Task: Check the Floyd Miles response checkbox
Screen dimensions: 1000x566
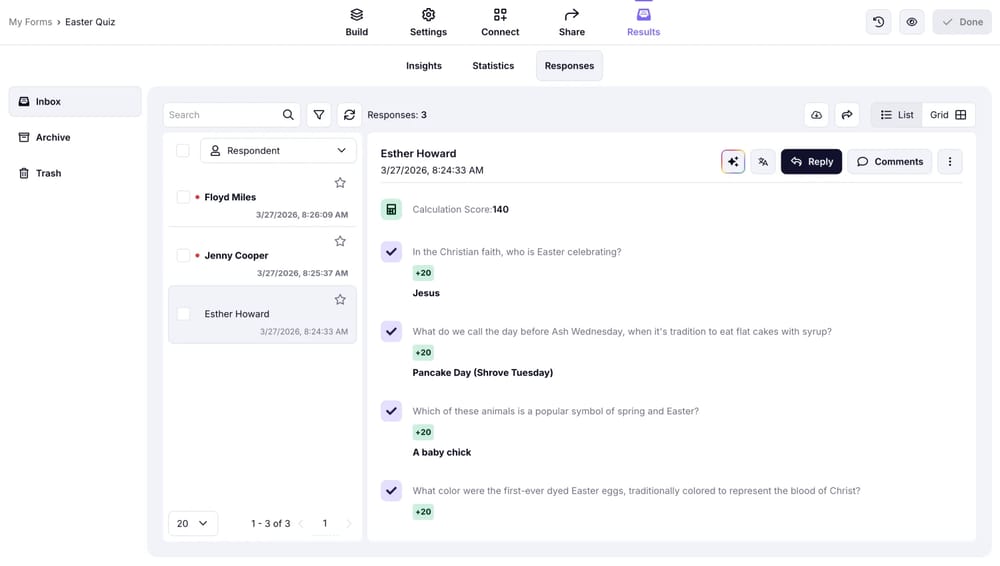Action: point(183,197)
